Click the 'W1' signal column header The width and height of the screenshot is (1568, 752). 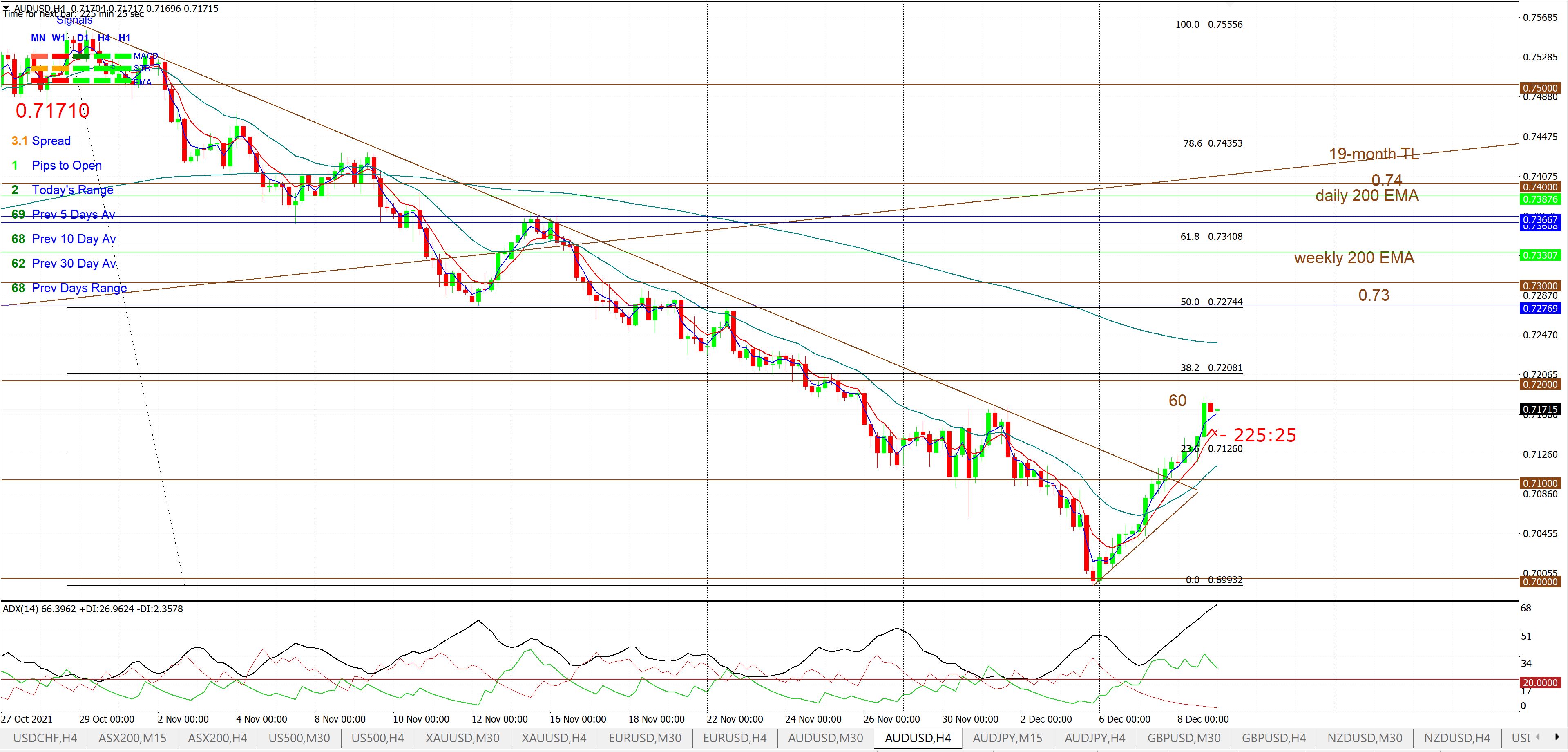(58, 38)
